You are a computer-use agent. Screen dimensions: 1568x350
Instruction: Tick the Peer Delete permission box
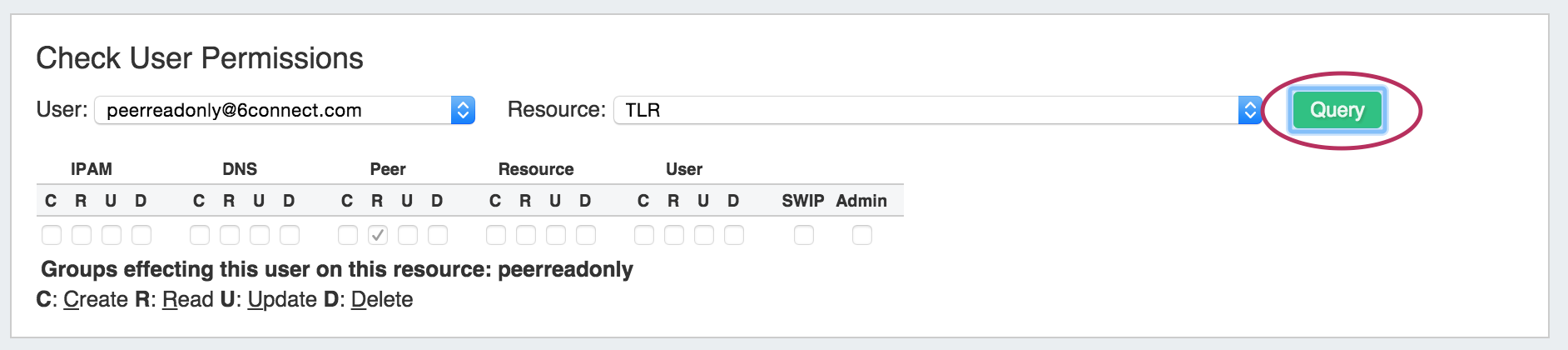click(438, 235)
